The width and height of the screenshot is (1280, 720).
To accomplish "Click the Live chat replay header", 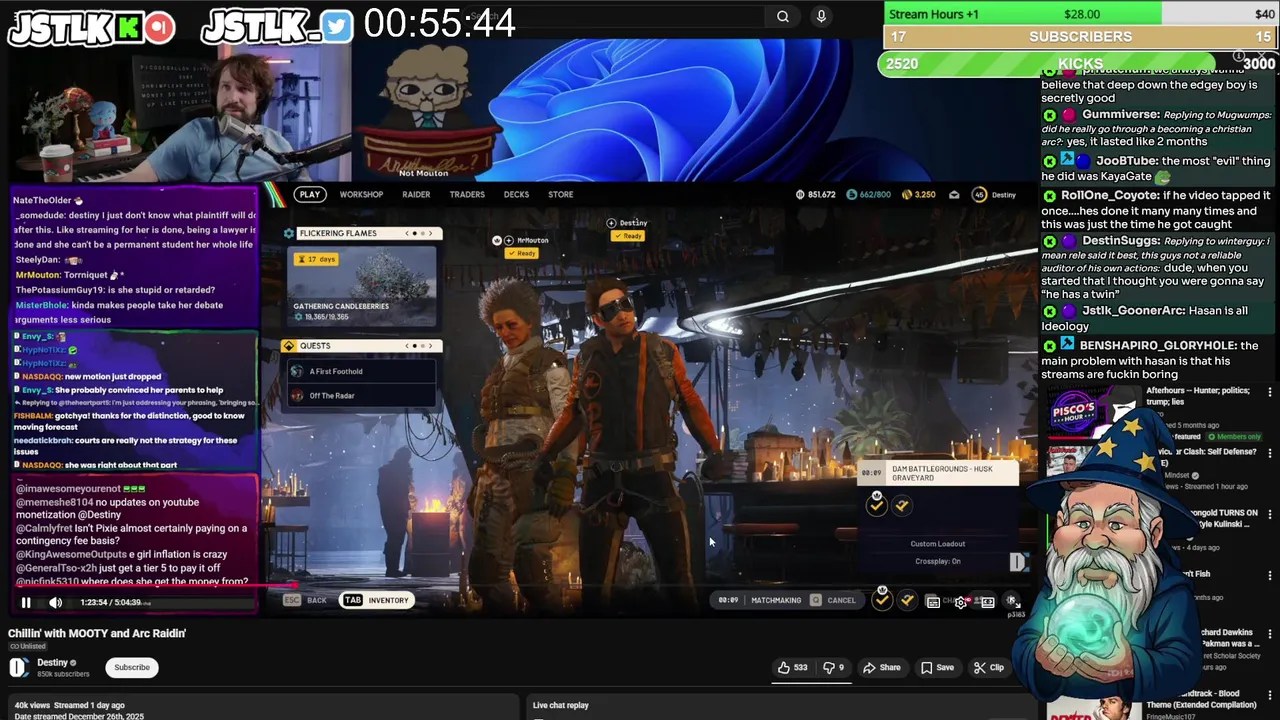I will coord(561,705).
